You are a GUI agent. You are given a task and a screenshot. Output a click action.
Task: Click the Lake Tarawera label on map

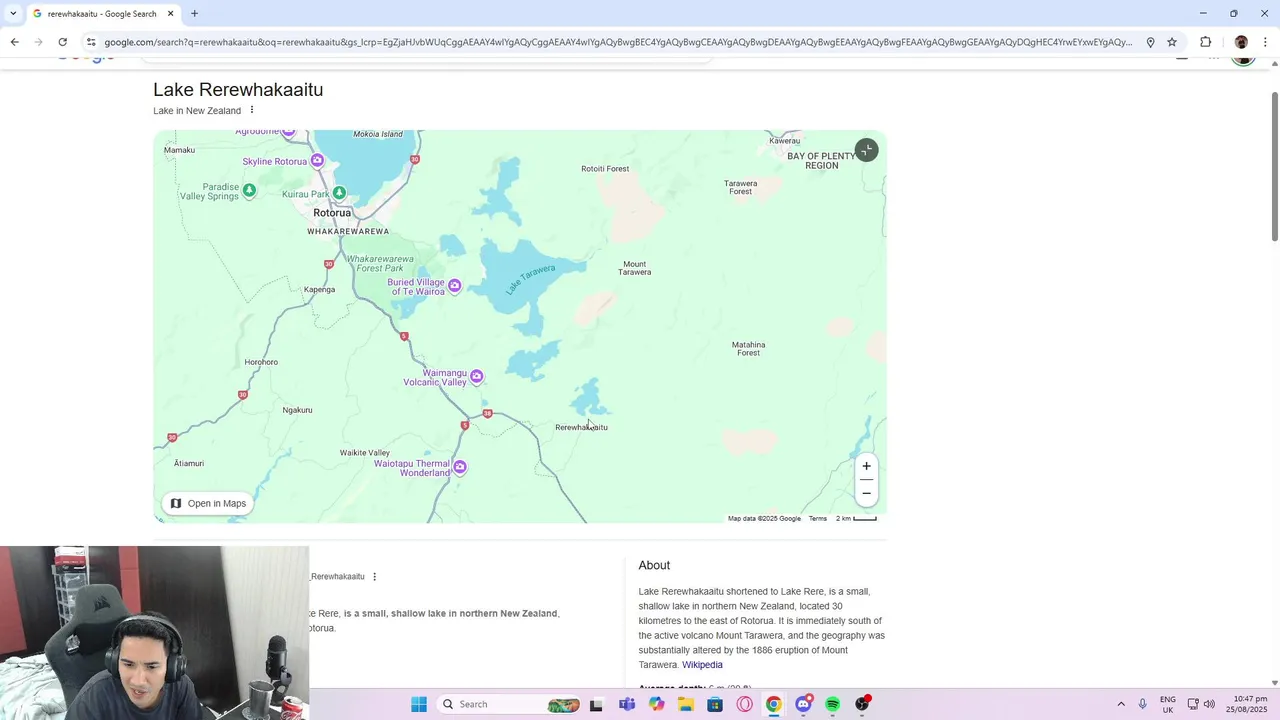(530, 279)
